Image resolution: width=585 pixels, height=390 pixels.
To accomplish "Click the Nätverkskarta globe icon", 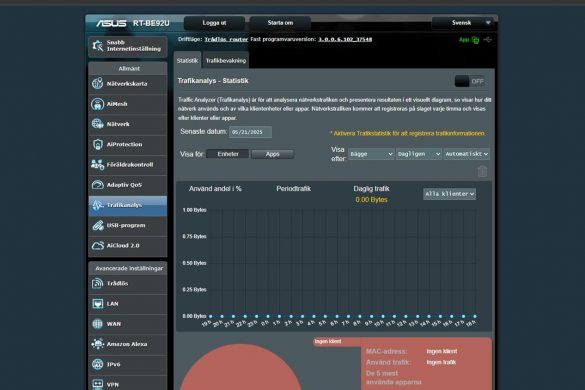I will (98, 84).
